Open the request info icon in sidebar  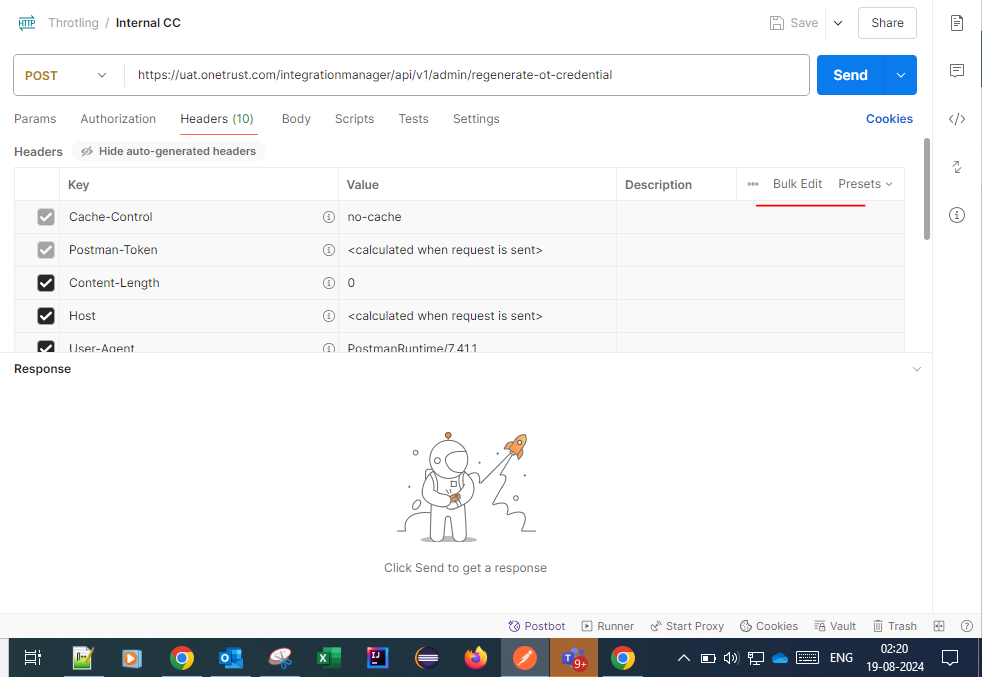(x=956, y=215)
